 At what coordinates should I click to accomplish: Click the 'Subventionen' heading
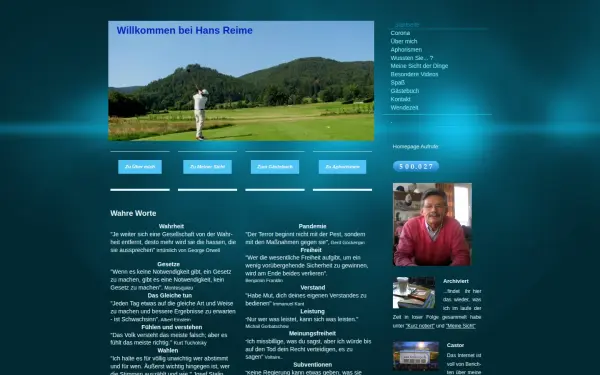[x=313, y=365]
